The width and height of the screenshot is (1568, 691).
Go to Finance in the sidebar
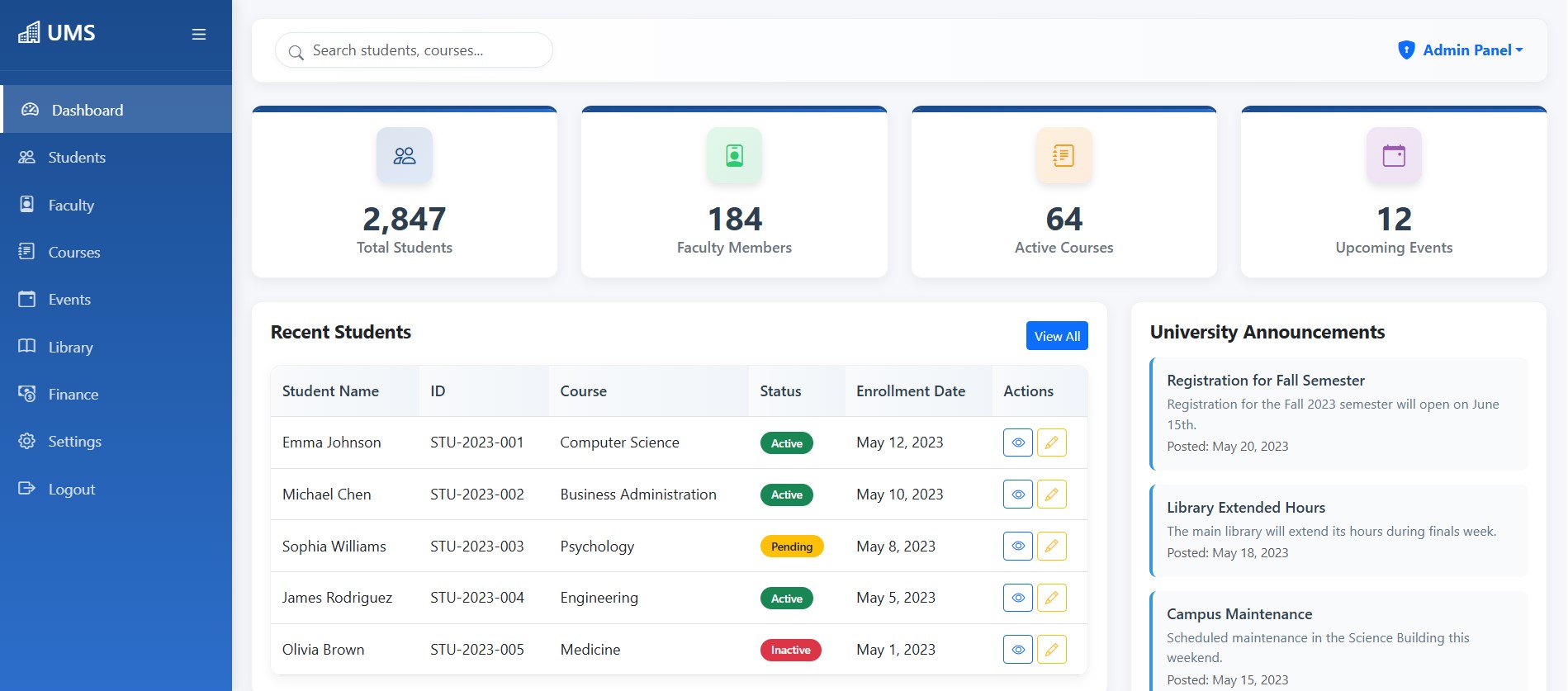coord(73,395)
